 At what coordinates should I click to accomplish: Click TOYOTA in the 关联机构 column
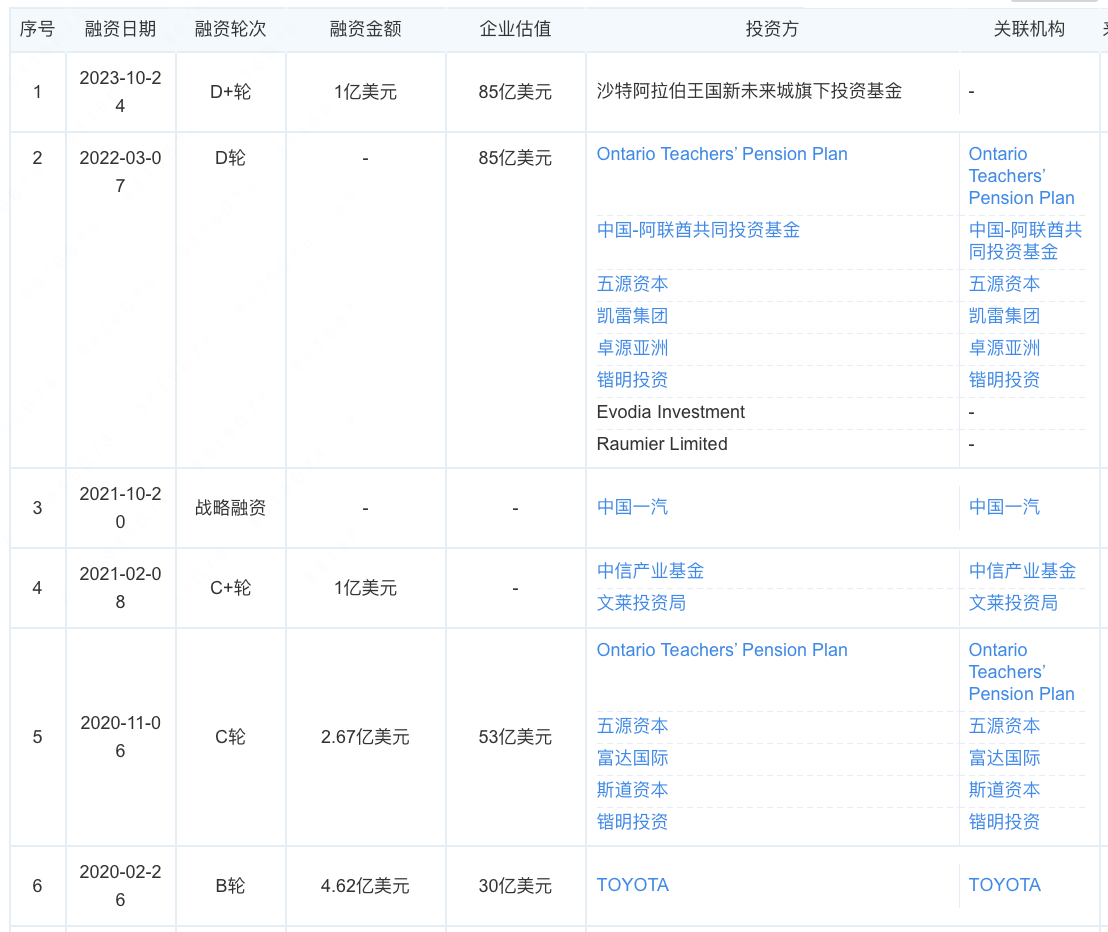coord(1004,885)
